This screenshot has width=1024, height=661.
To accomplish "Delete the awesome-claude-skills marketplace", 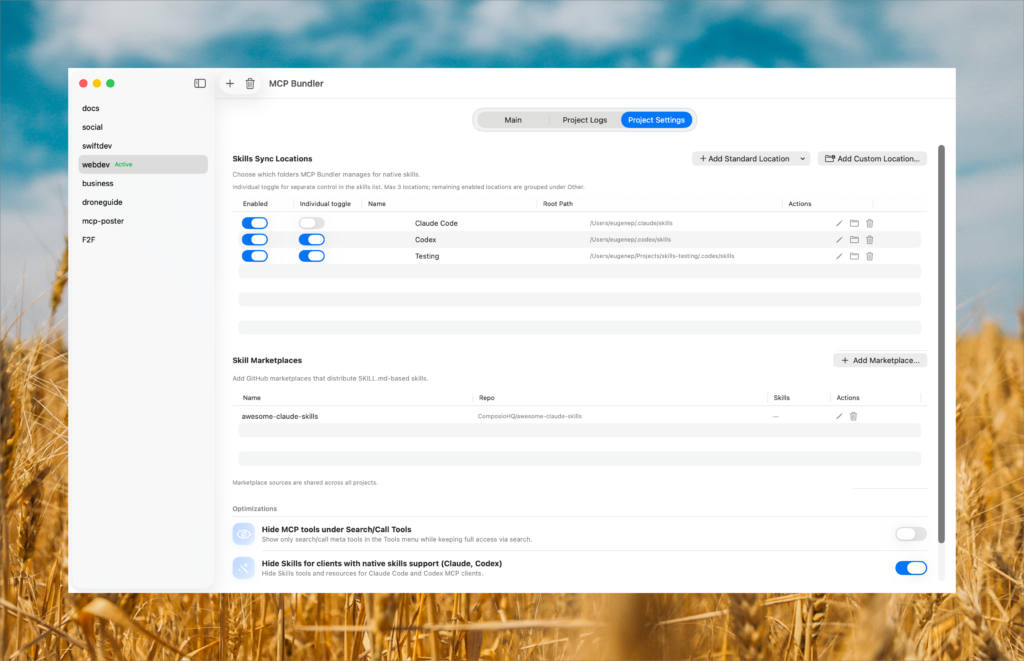I will pos(853,416).
